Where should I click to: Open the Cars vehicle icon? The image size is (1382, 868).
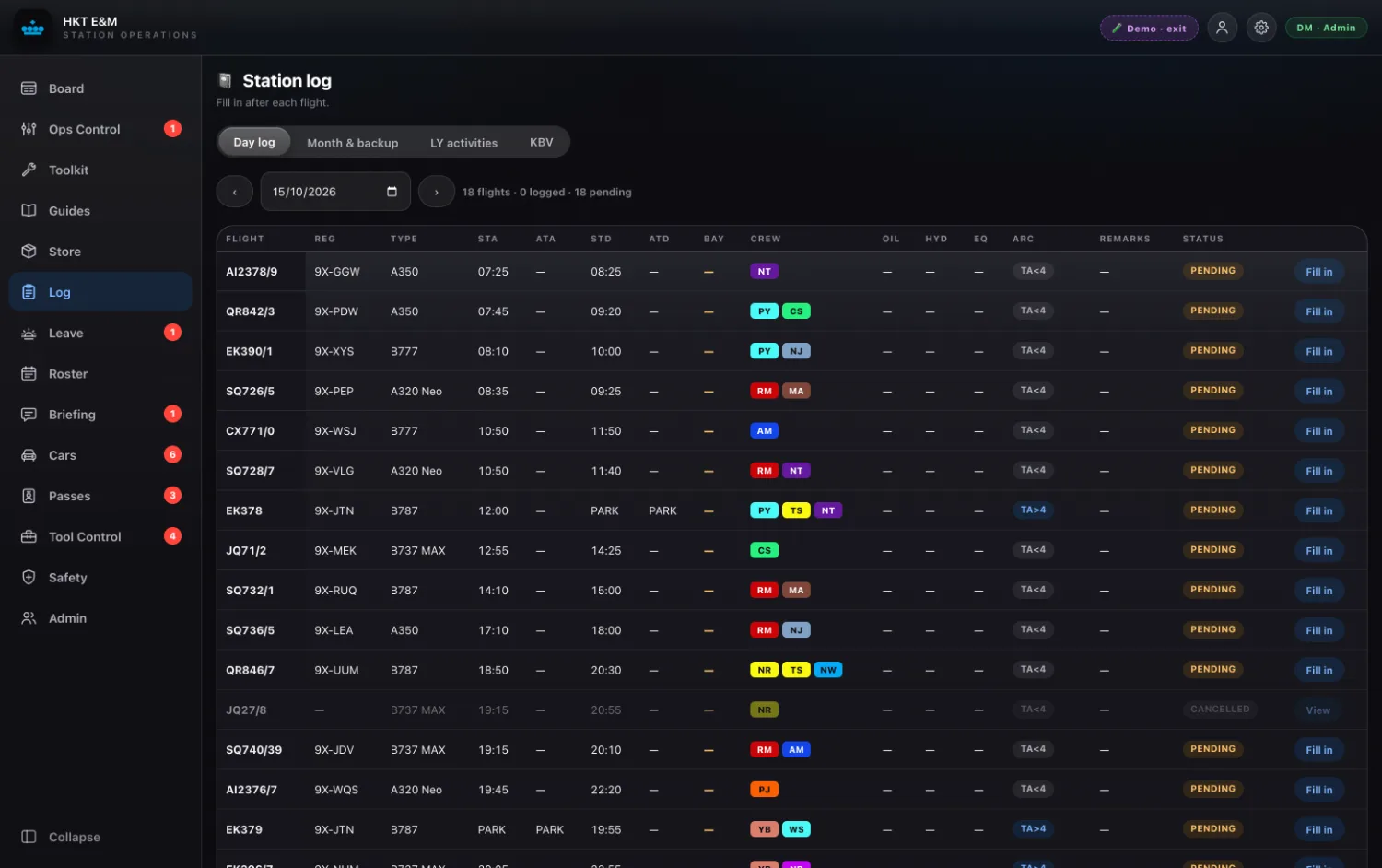(29, 455)
